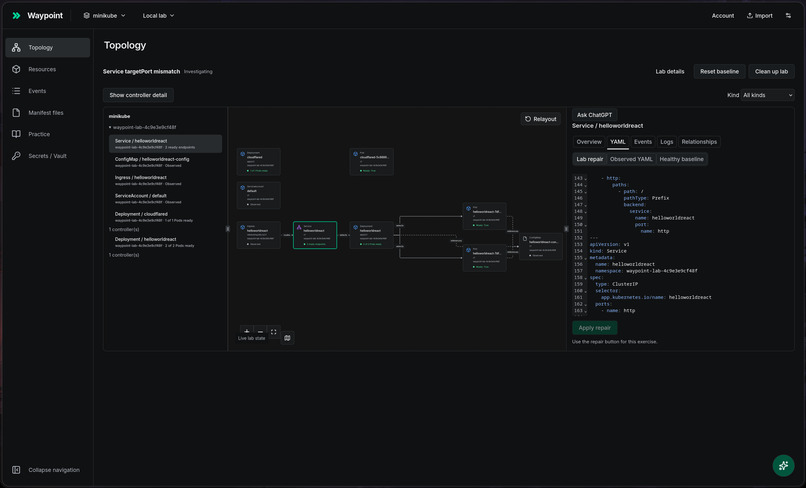Click the Waypoint logo icon
Screen dimensions: 806x488
tap(16, 15)
